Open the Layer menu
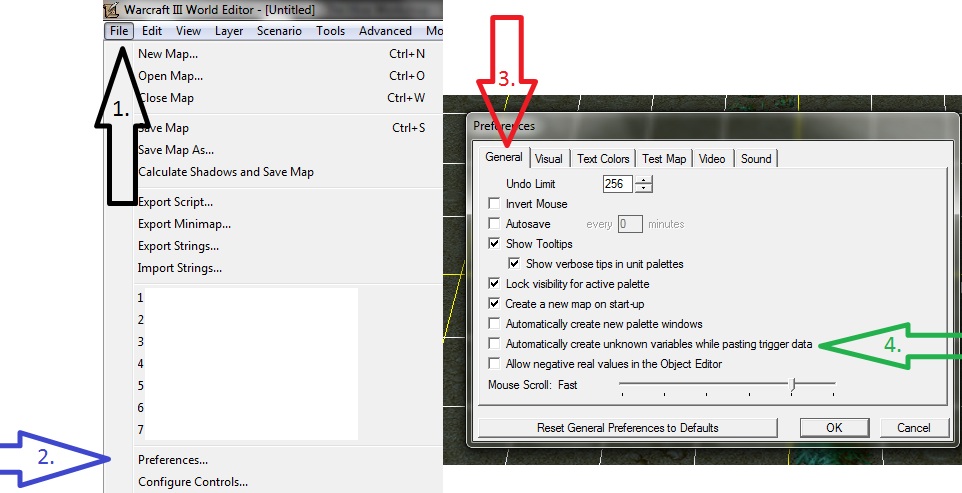The width and height of the screenshot is (962, 493). [x=229, y=31]
